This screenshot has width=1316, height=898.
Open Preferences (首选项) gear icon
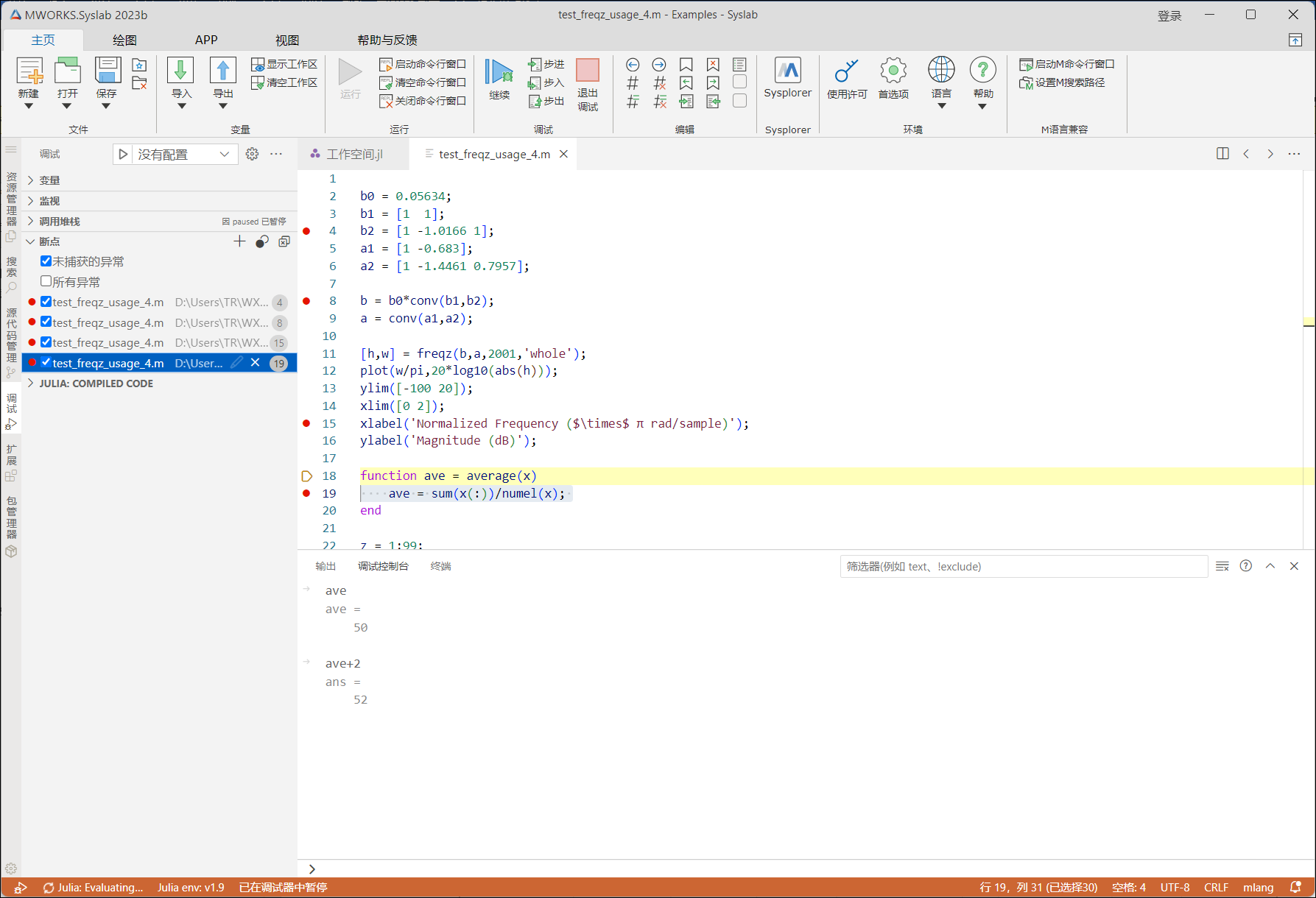point(893,71)
